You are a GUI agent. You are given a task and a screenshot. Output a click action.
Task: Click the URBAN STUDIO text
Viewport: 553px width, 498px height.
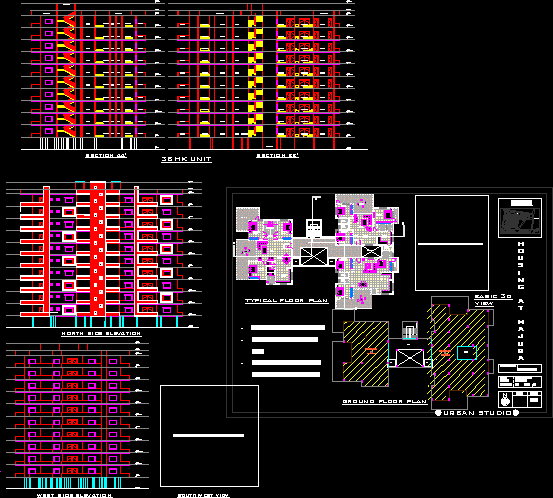[477, 413]
